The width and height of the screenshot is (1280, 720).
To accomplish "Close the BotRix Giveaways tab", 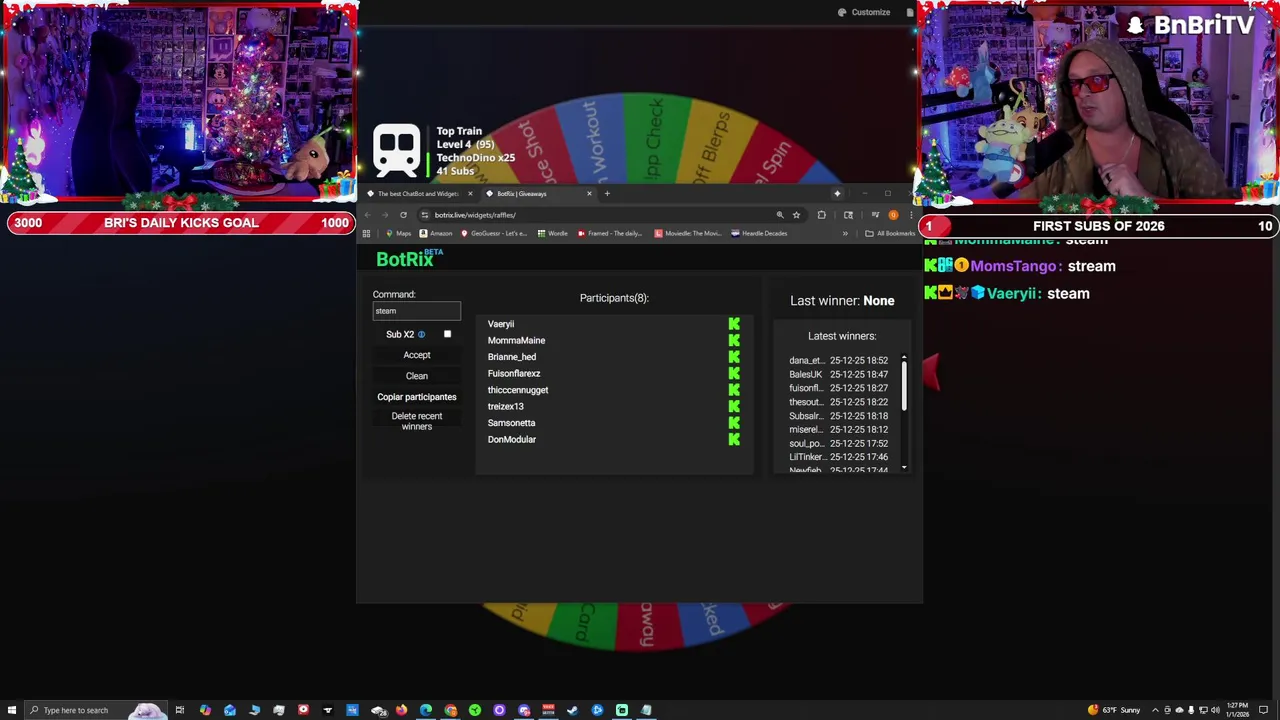I will [x=589, y=193].
